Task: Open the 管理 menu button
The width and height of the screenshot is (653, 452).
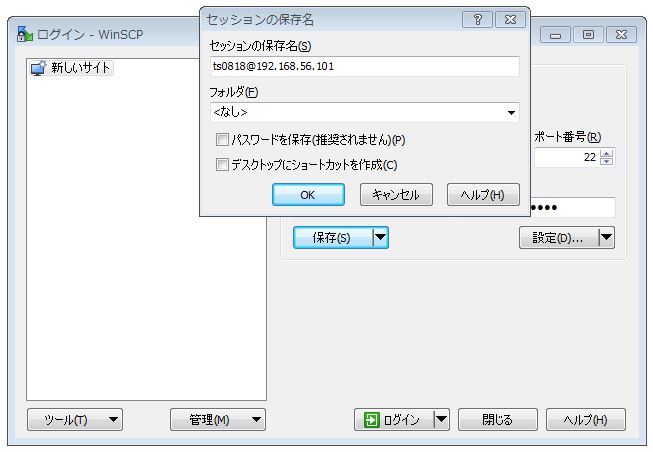Action: 218,420
